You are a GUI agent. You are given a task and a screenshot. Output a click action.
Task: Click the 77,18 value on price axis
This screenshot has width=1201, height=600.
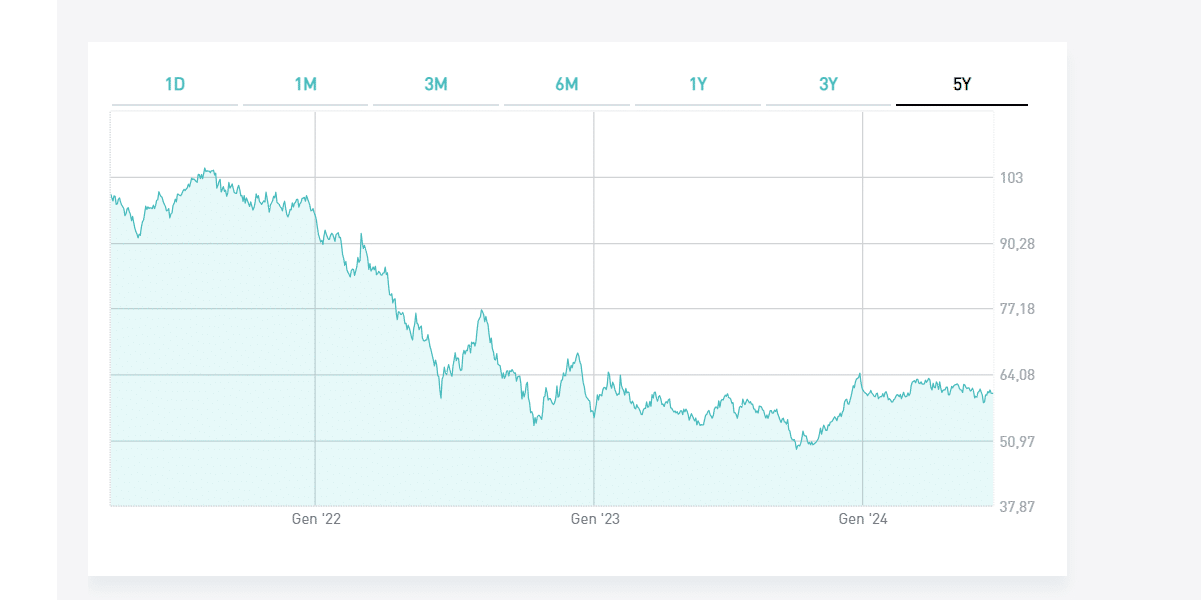1017,309
